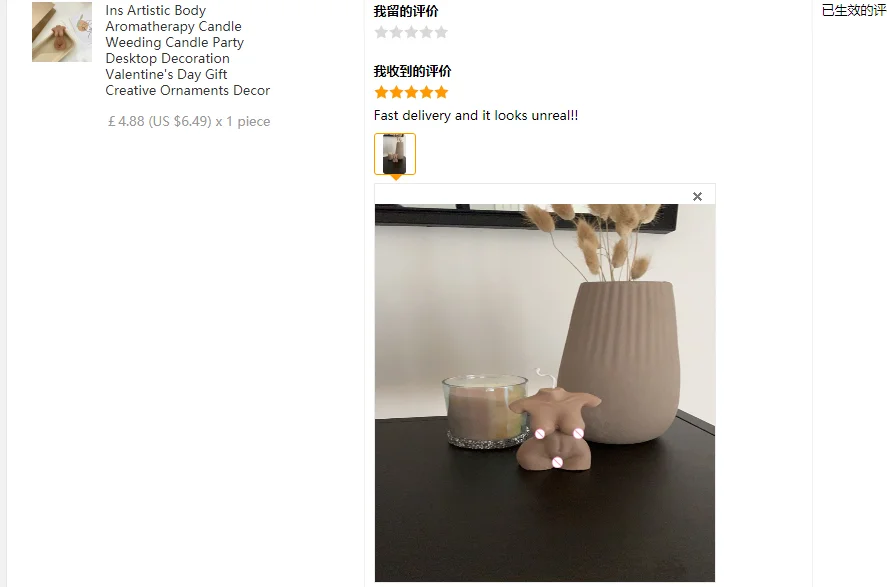Click the 我收到的评价 heading

412,71
